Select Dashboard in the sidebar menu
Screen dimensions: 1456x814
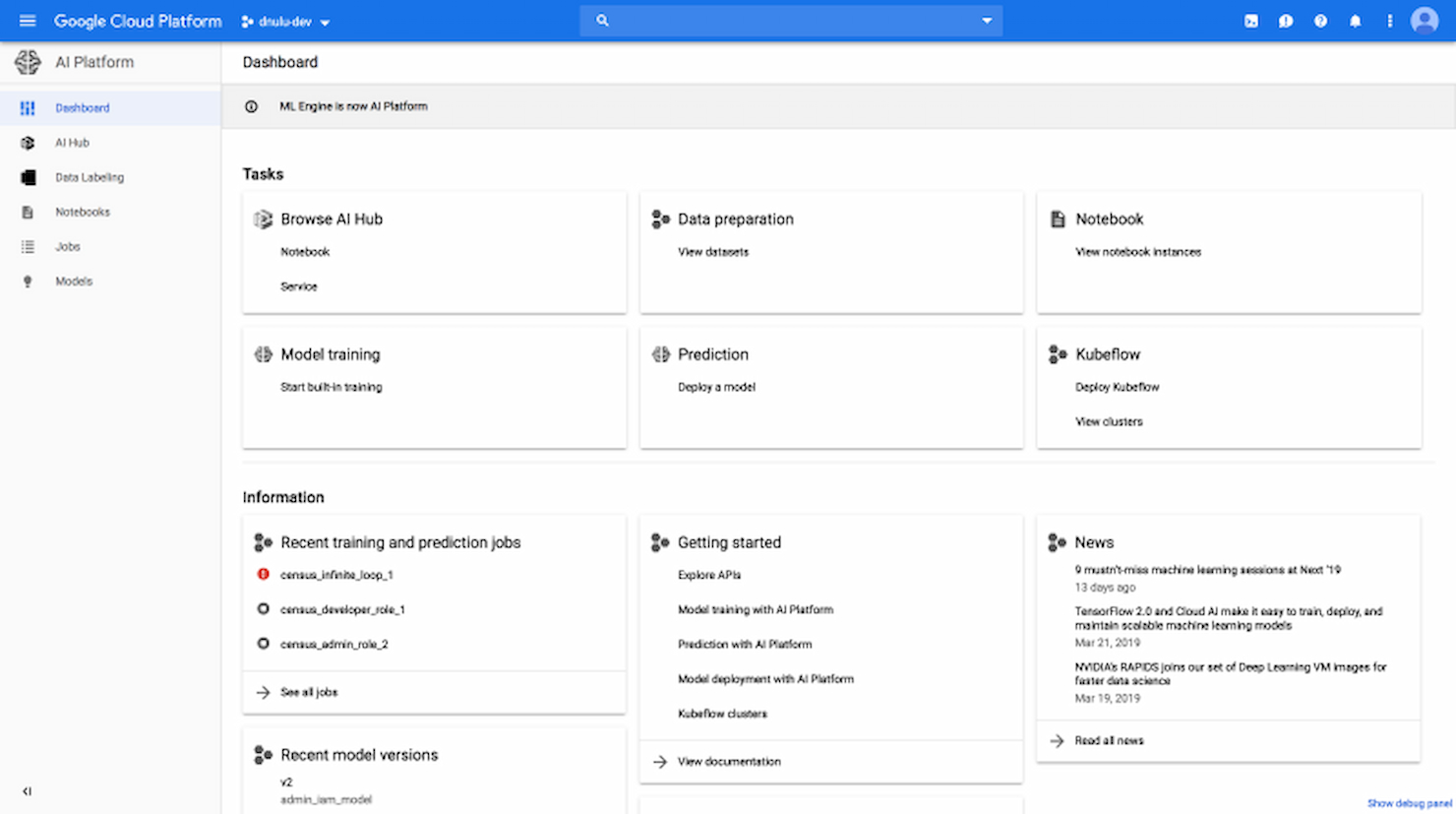pyautogui.click(x=82, y=107)
